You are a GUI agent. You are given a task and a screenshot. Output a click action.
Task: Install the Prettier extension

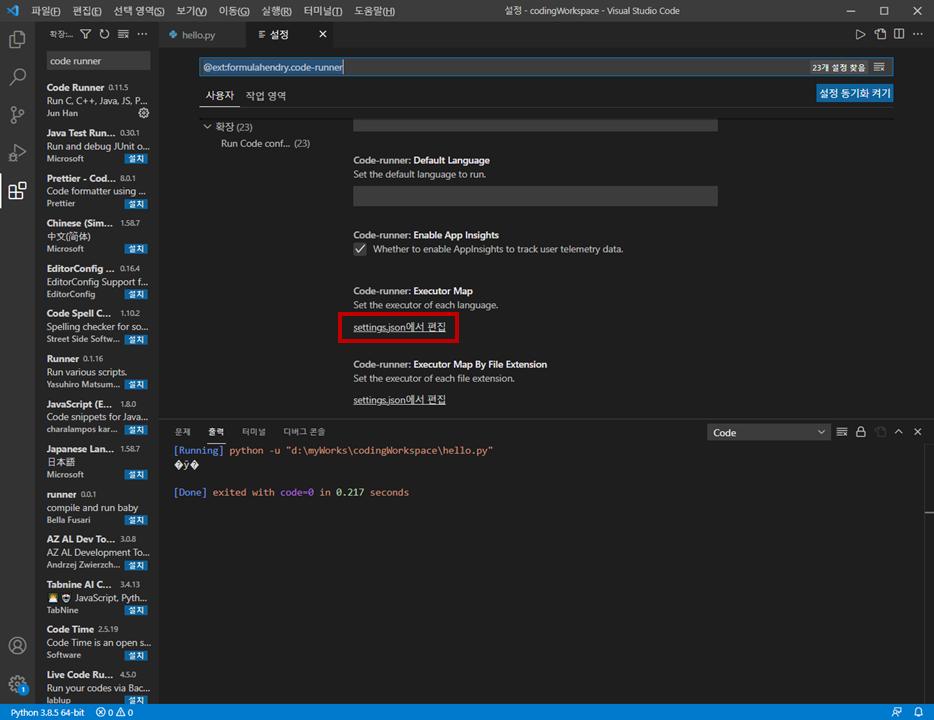coord(136,204)
